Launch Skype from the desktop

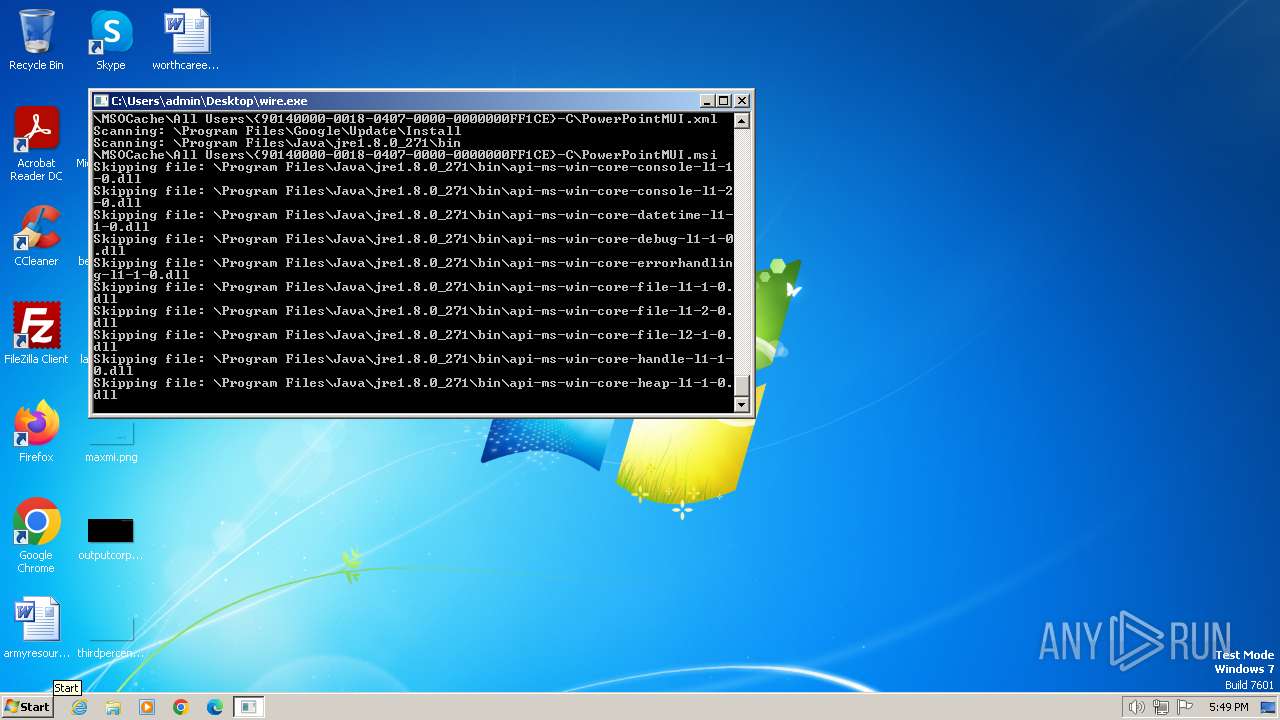point(111,40)
